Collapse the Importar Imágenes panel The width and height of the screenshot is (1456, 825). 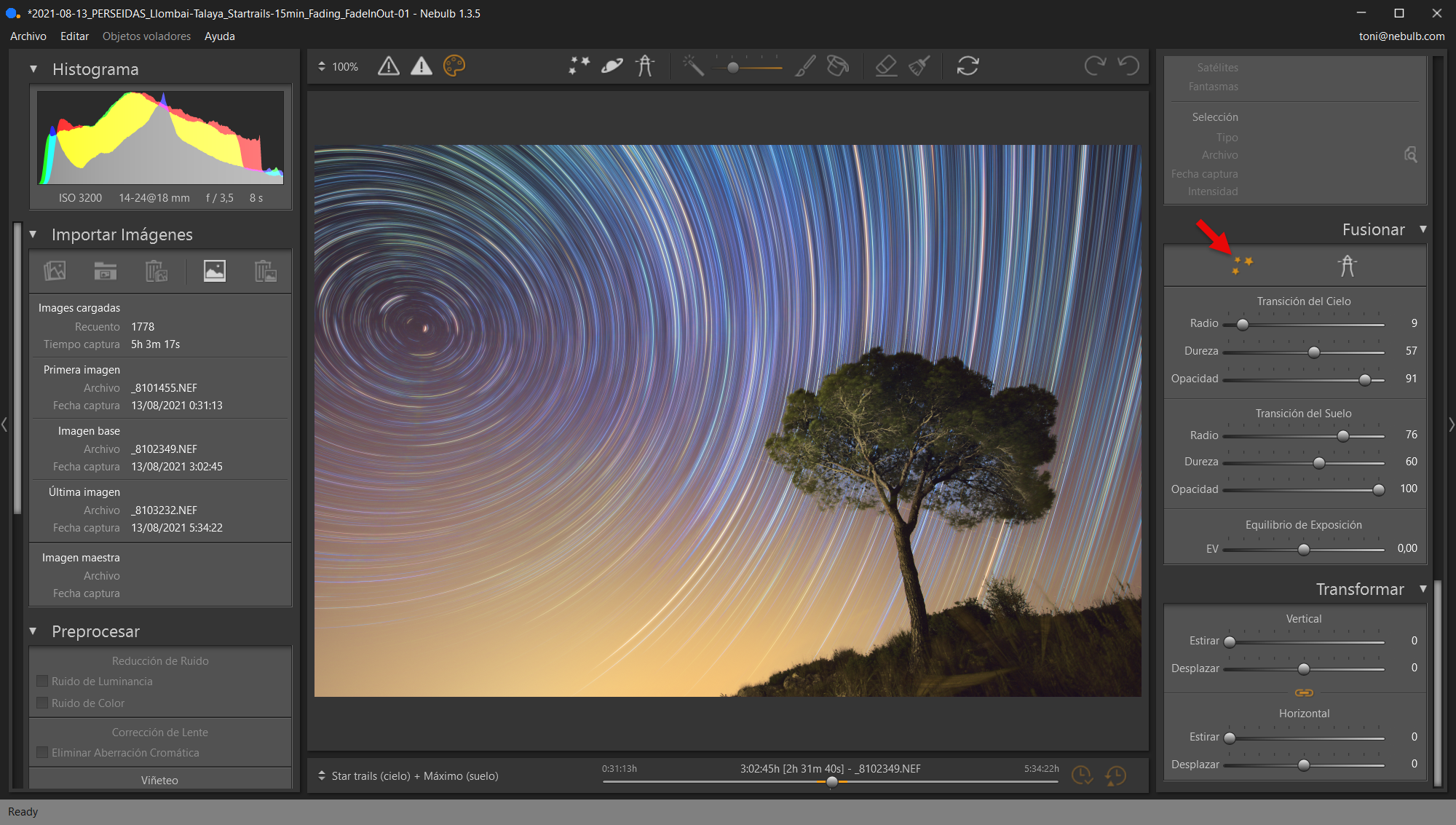[33, 234]
